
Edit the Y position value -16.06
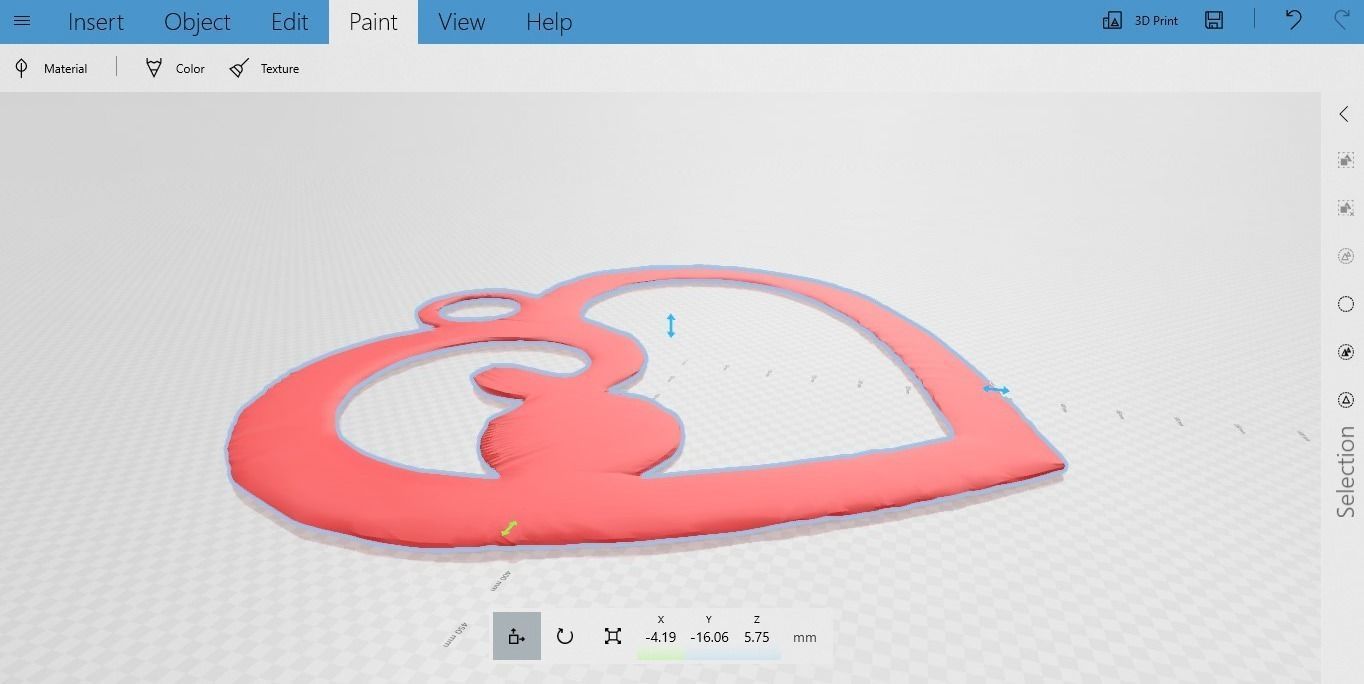[709, 637]
